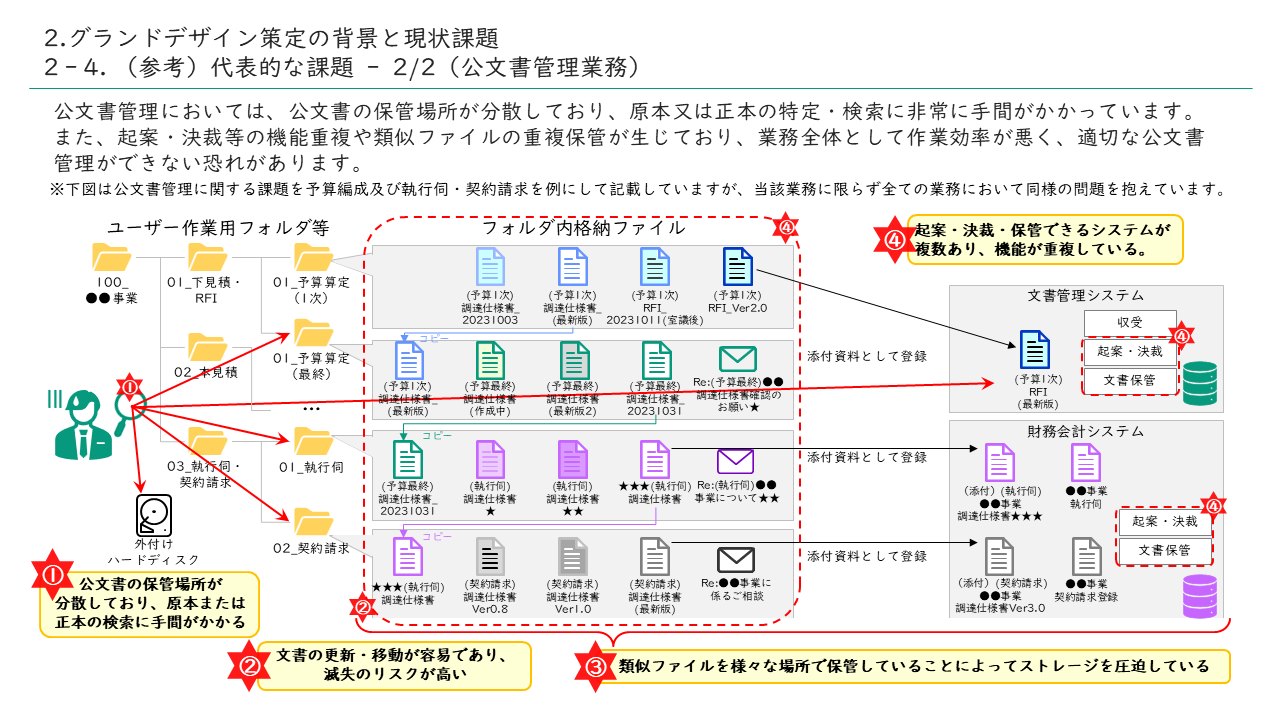Open the purple mail icon for 執行伺
Viewport: 1280px width, 720px height.
point(735,461)
